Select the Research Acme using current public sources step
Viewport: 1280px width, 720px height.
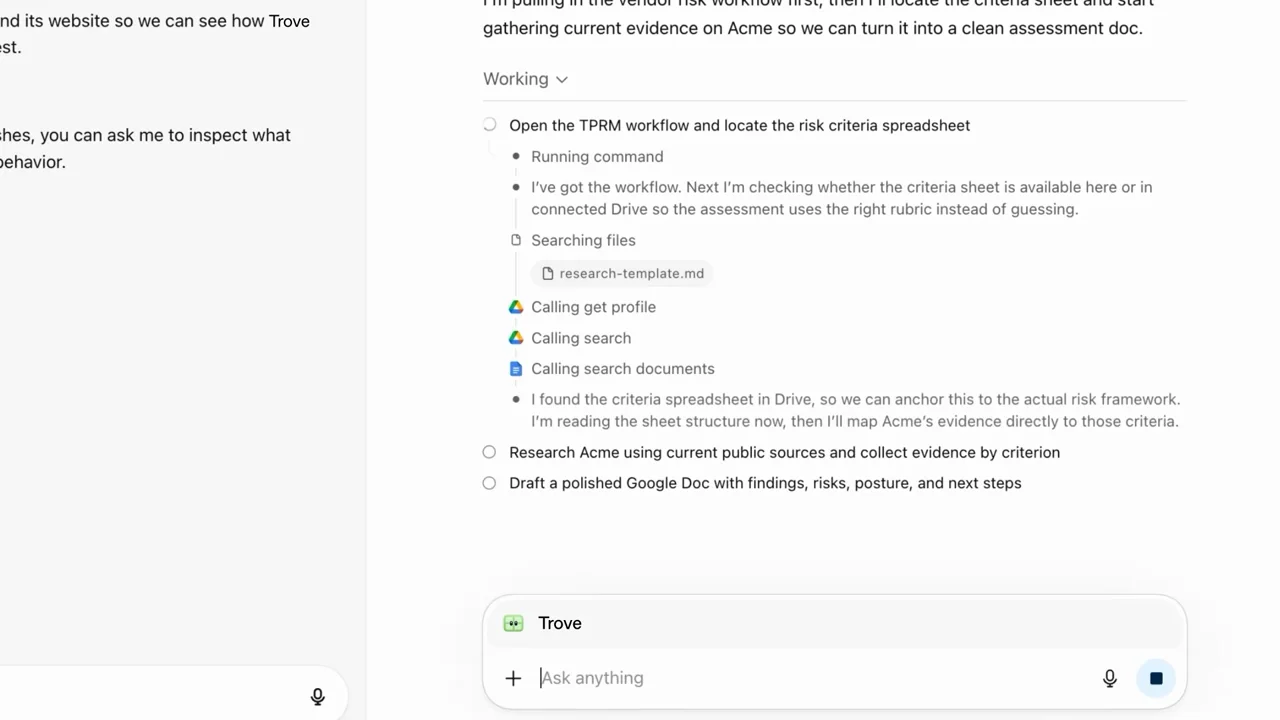784,452
